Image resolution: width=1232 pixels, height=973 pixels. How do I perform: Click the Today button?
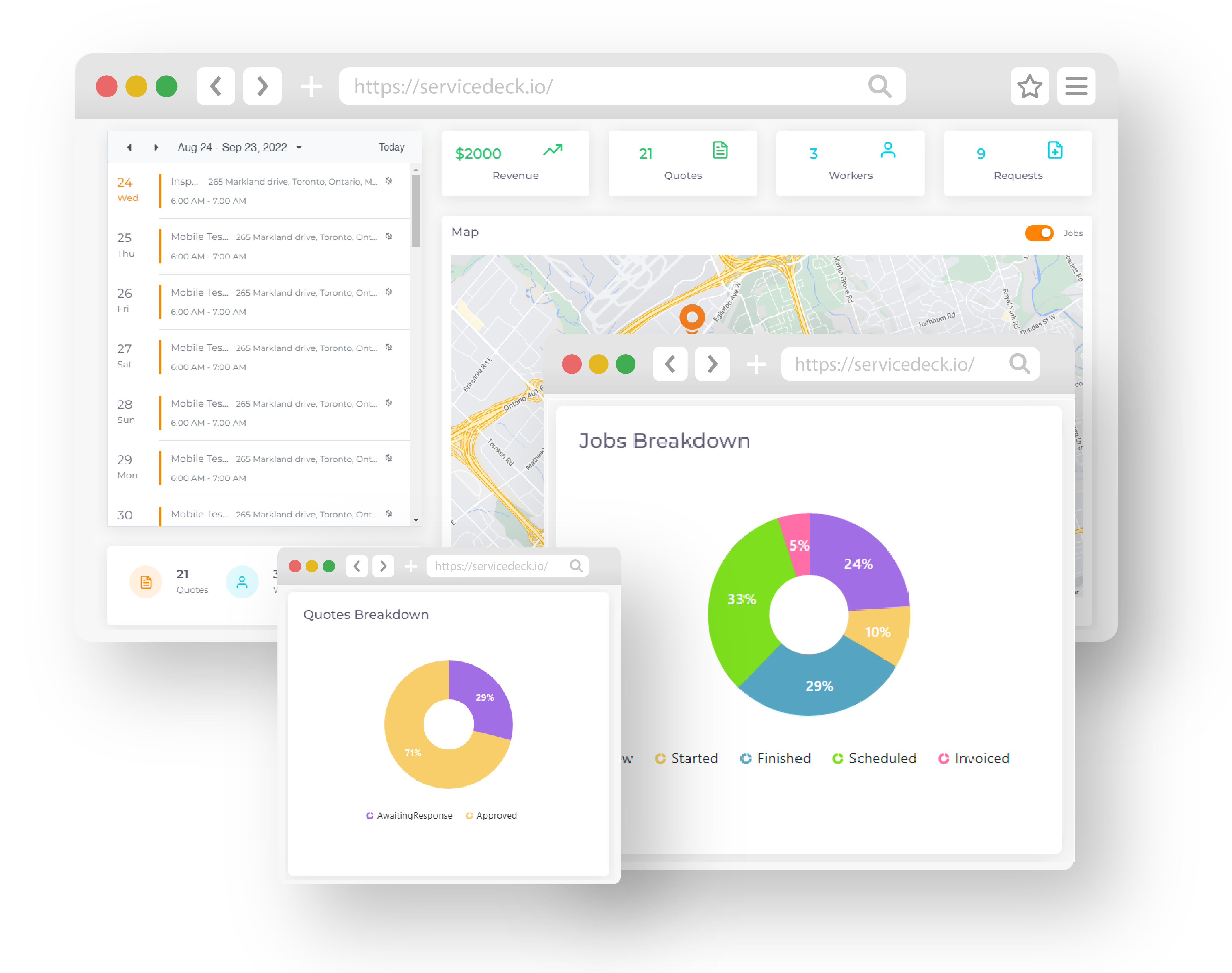tap(391, 146)
